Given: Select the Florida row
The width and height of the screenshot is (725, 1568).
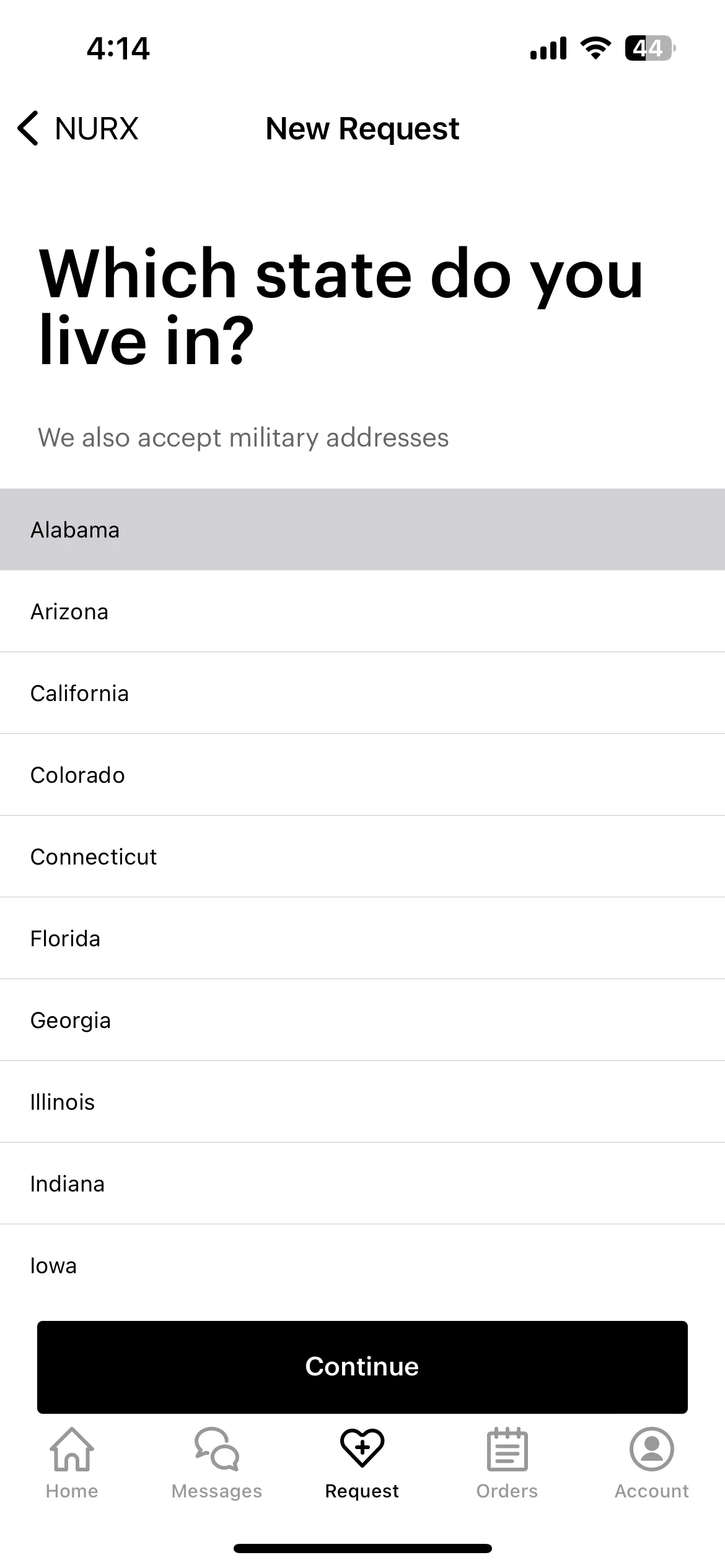Looking at the screenshot, I should click(x=362, y=938).
